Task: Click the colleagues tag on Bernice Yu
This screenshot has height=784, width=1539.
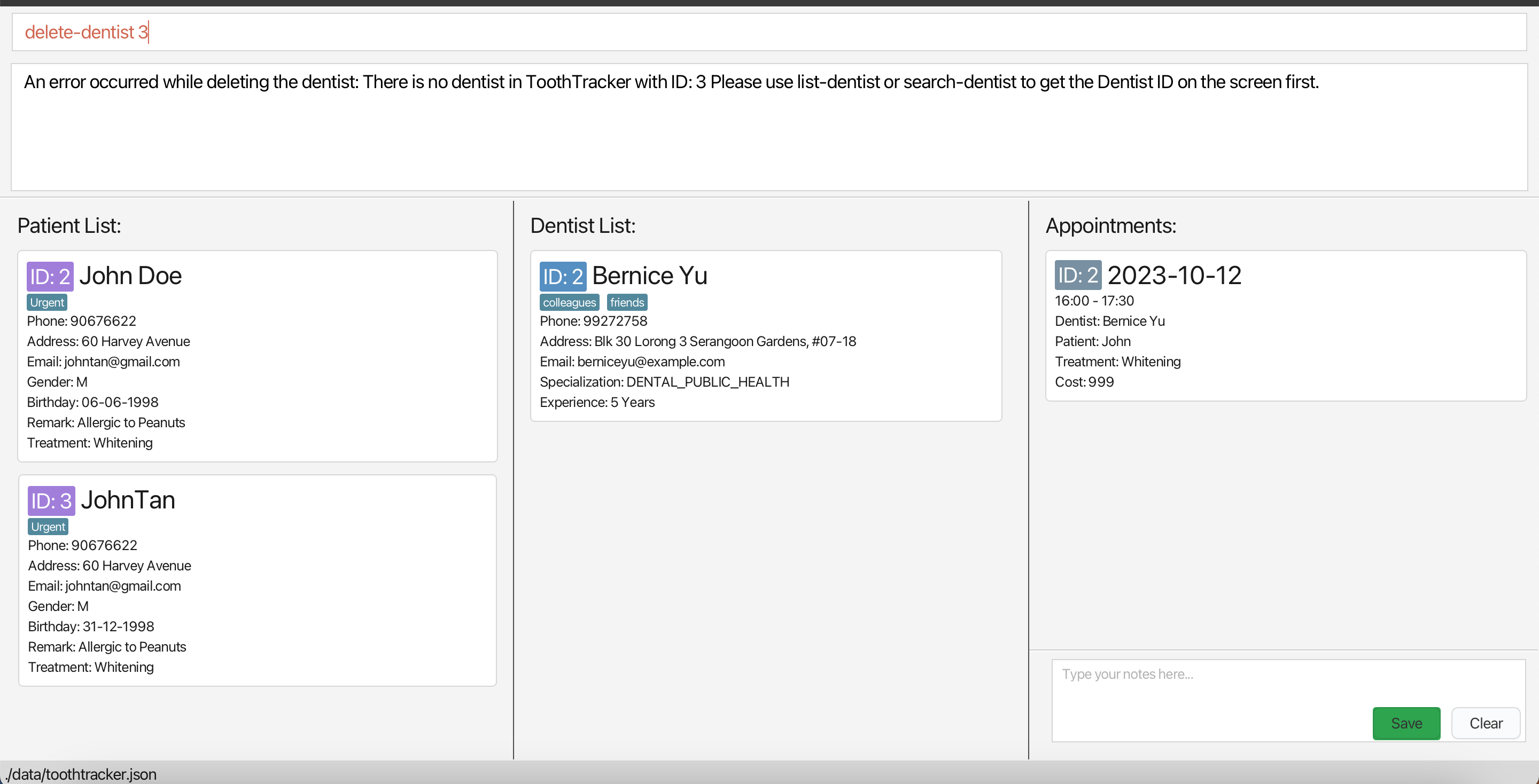Action: (569, 303)
